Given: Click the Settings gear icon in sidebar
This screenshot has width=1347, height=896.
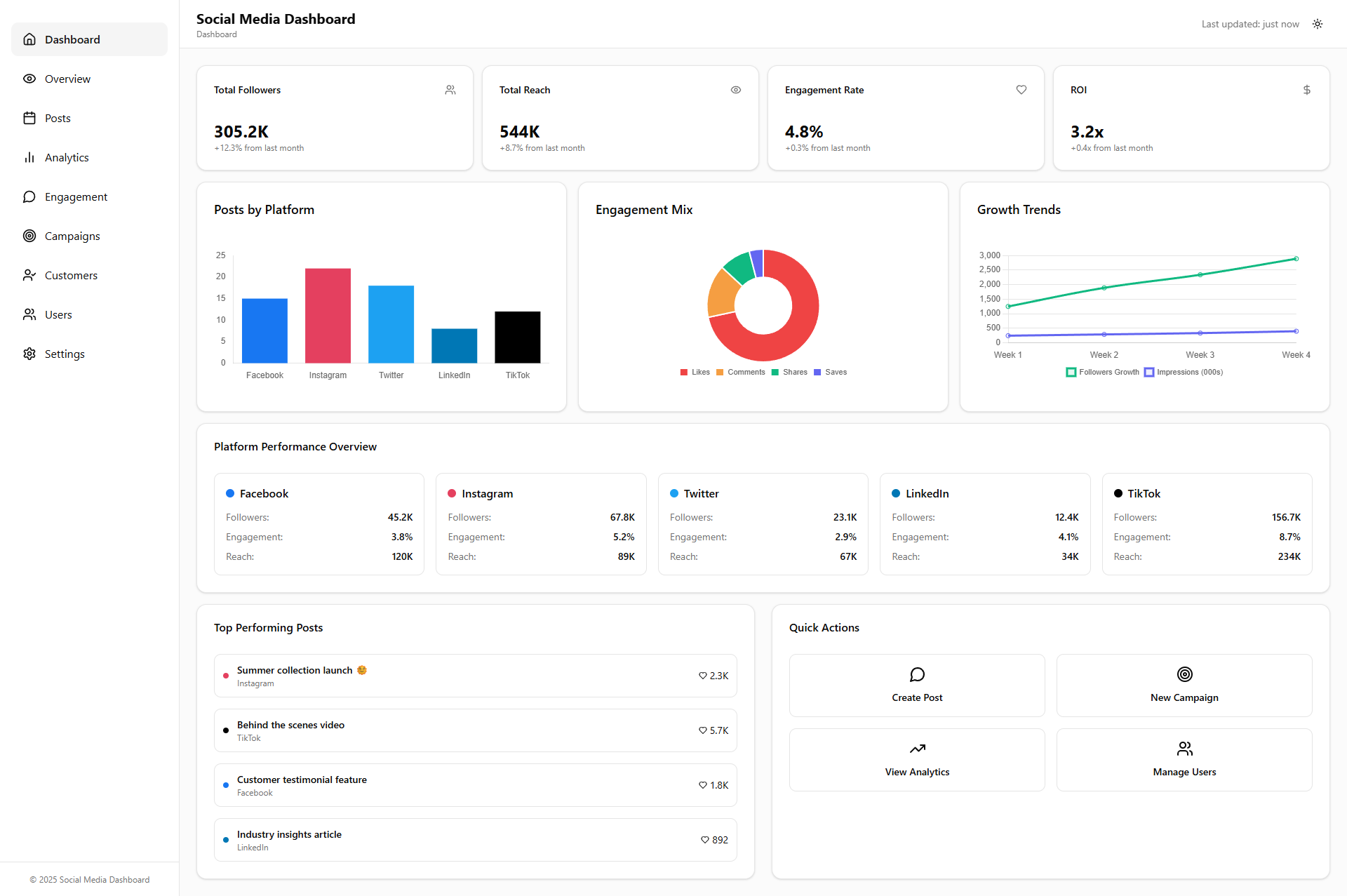Looking at the screenshot, I should pos(29,354).
